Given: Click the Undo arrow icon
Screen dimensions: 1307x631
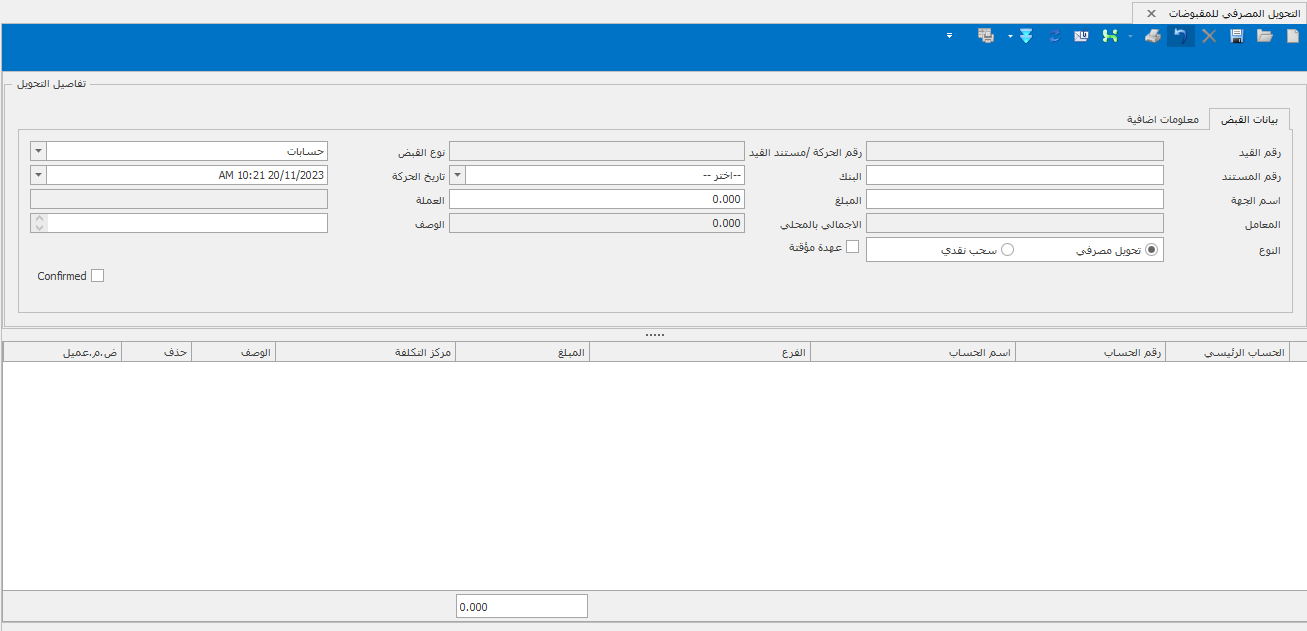Looking at the screenshot, I should pos(1181,36).
